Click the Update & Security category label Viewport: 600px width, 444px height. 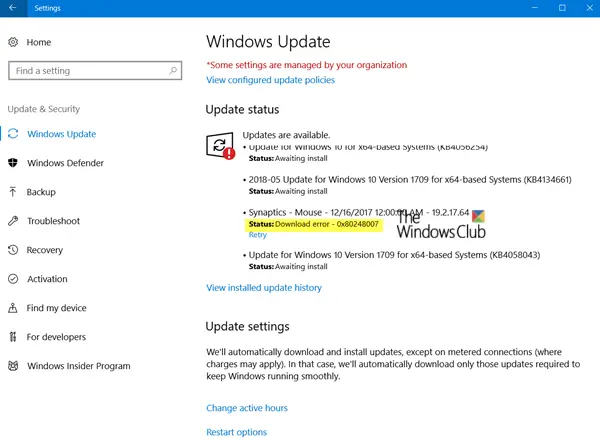coord(44,109)
